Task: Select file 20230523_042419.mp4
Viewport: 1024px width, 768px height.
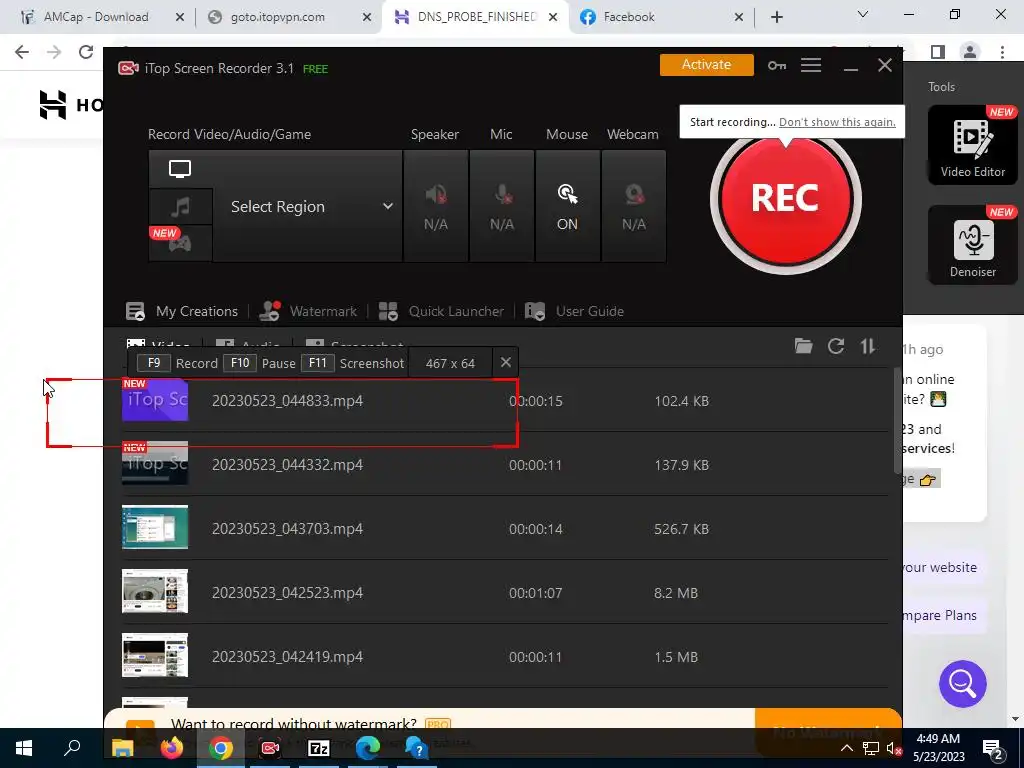Action: pos(287,657)
